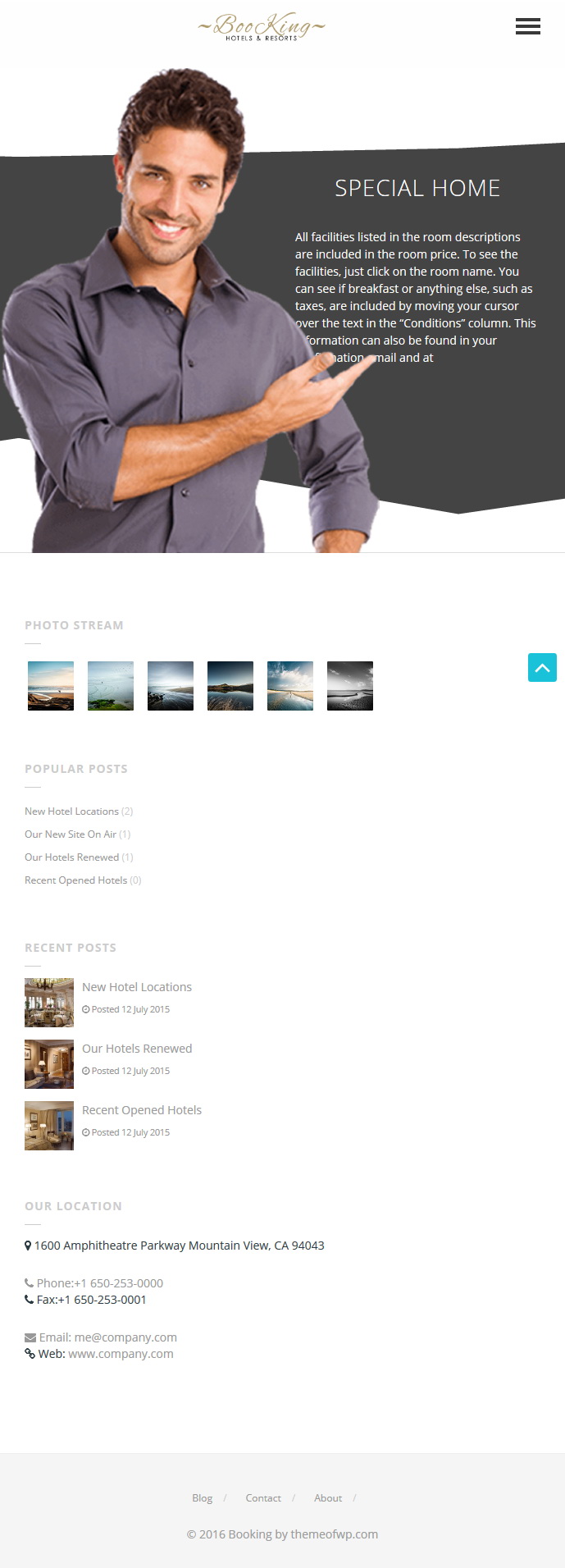Open Recent Opened Hotels in Popular Posts
565x1568 pixels.
[x=75, y=880]
